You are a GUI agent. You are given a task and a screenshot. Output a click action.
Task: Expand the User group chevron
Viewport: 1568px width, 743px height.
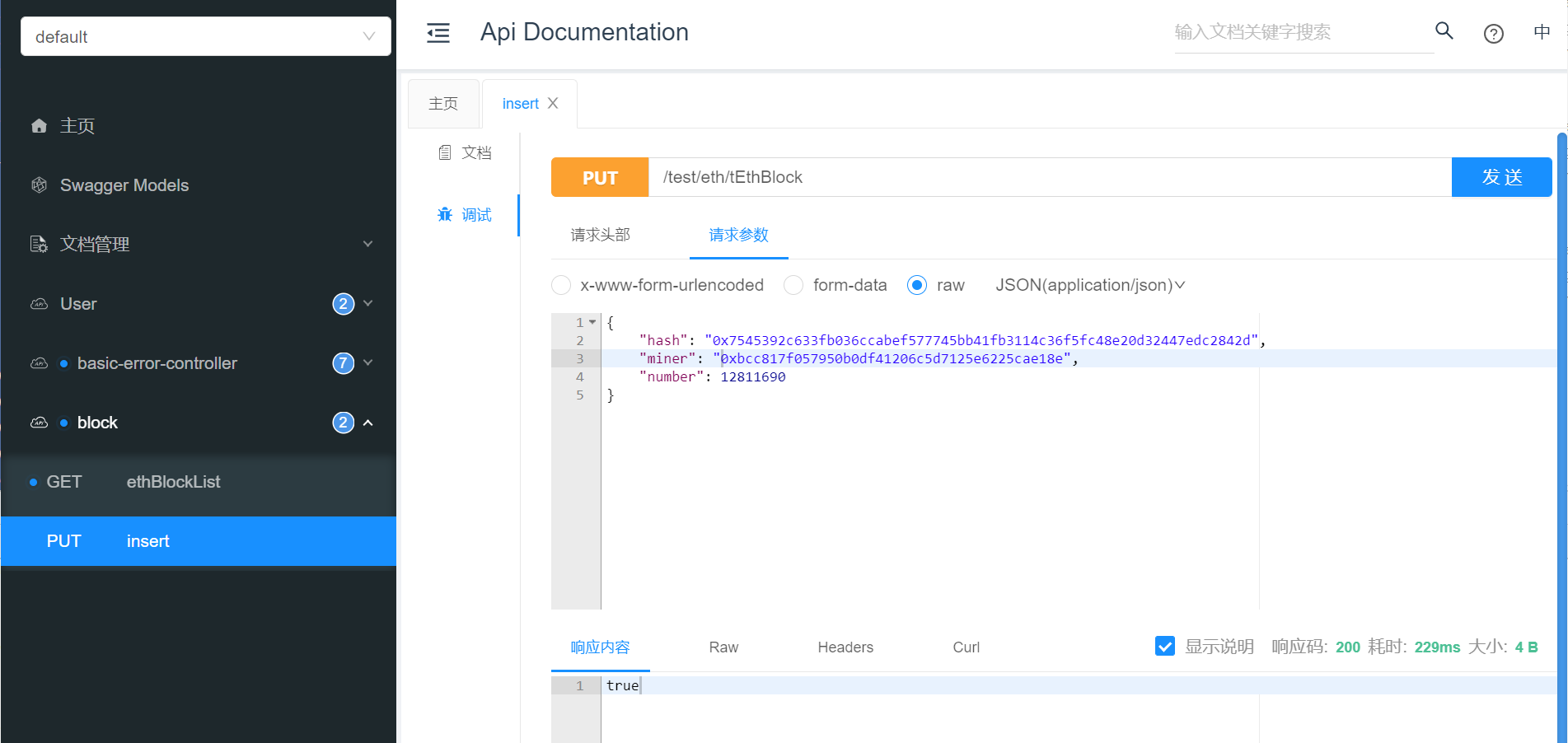pos(368,303)
